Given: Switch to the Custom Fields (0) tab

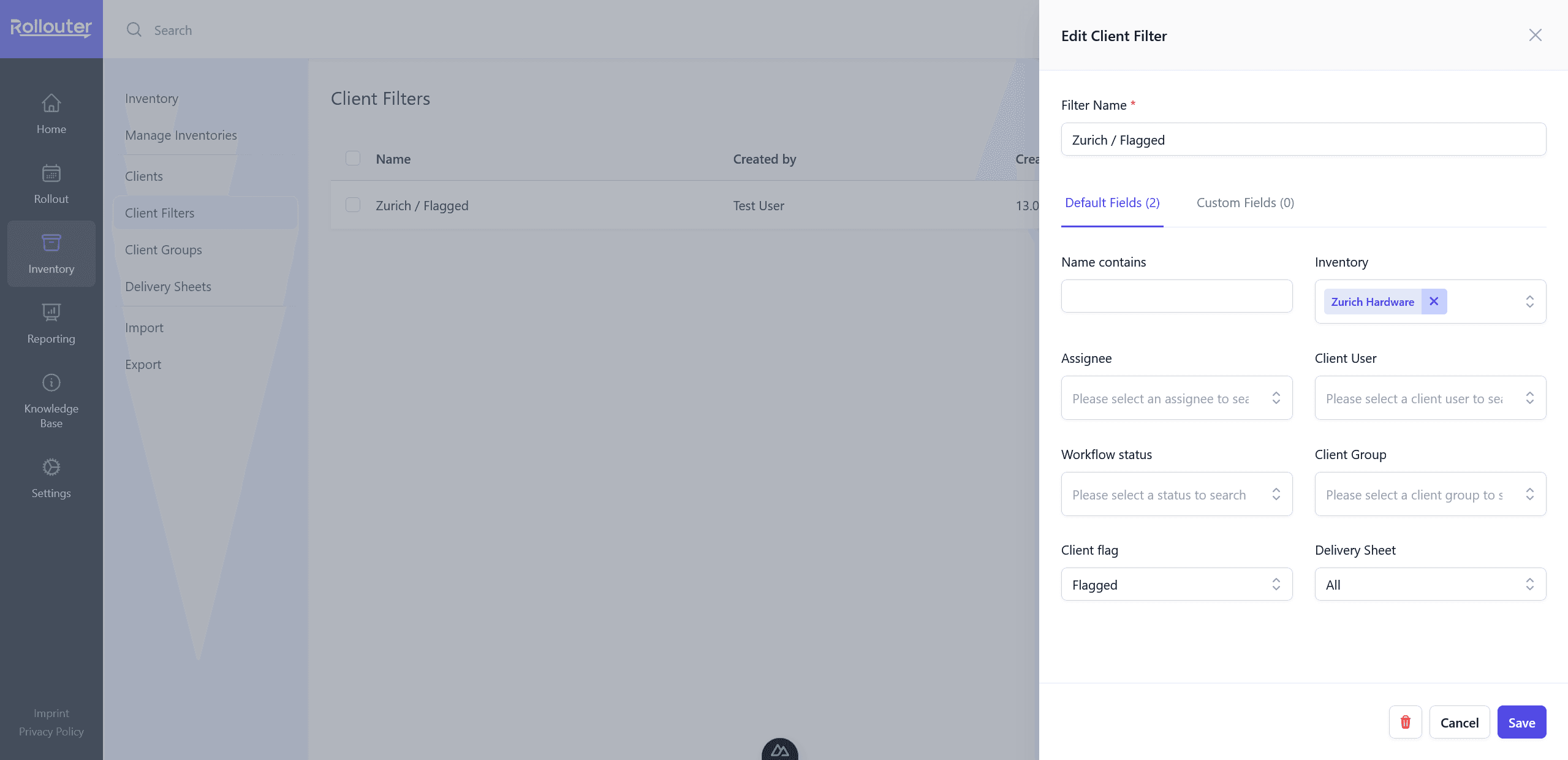Looking at the screenshot, I should coord(1245,203).
